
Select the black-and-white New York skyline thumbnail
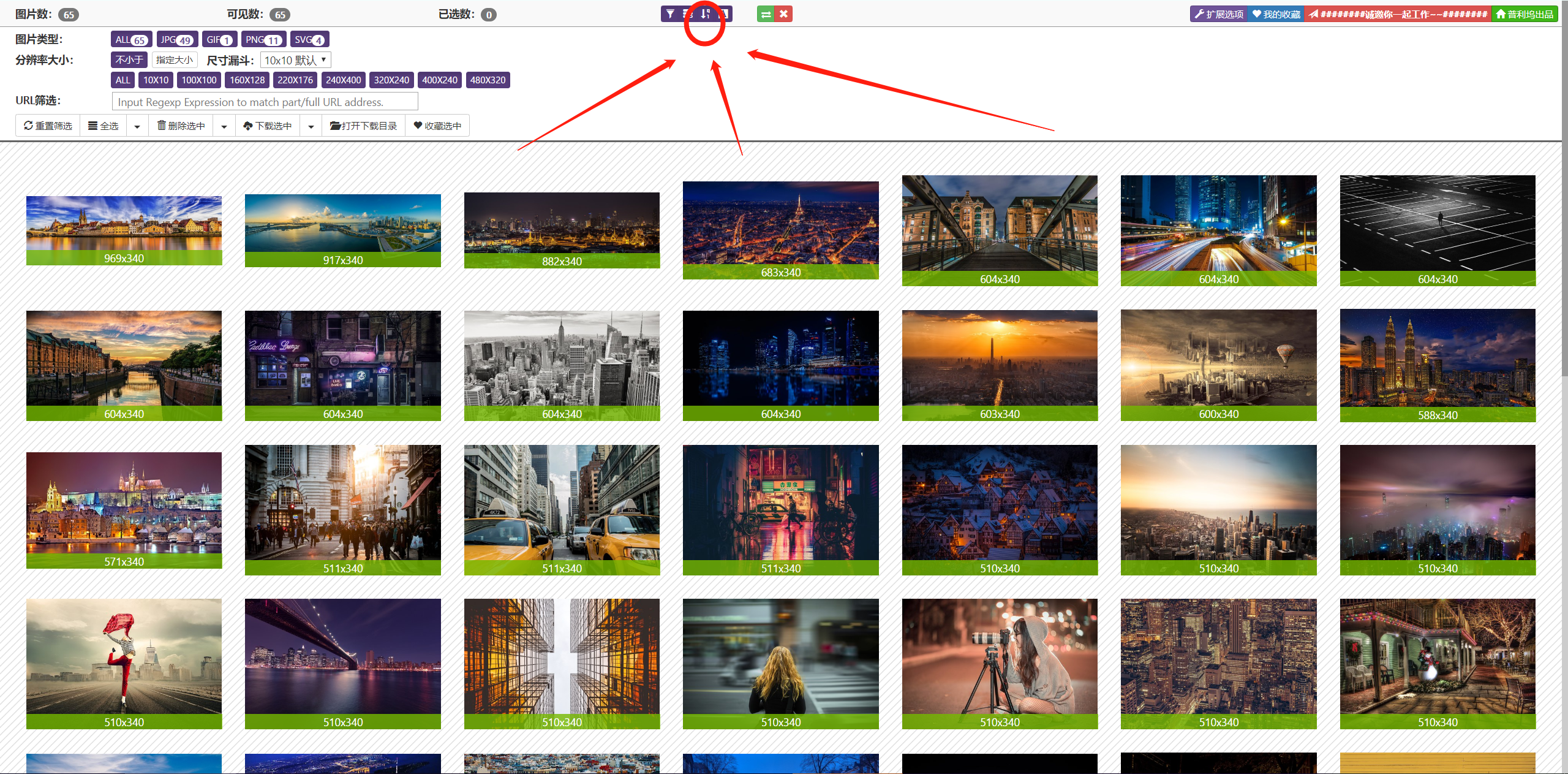(x=562, y=365)
